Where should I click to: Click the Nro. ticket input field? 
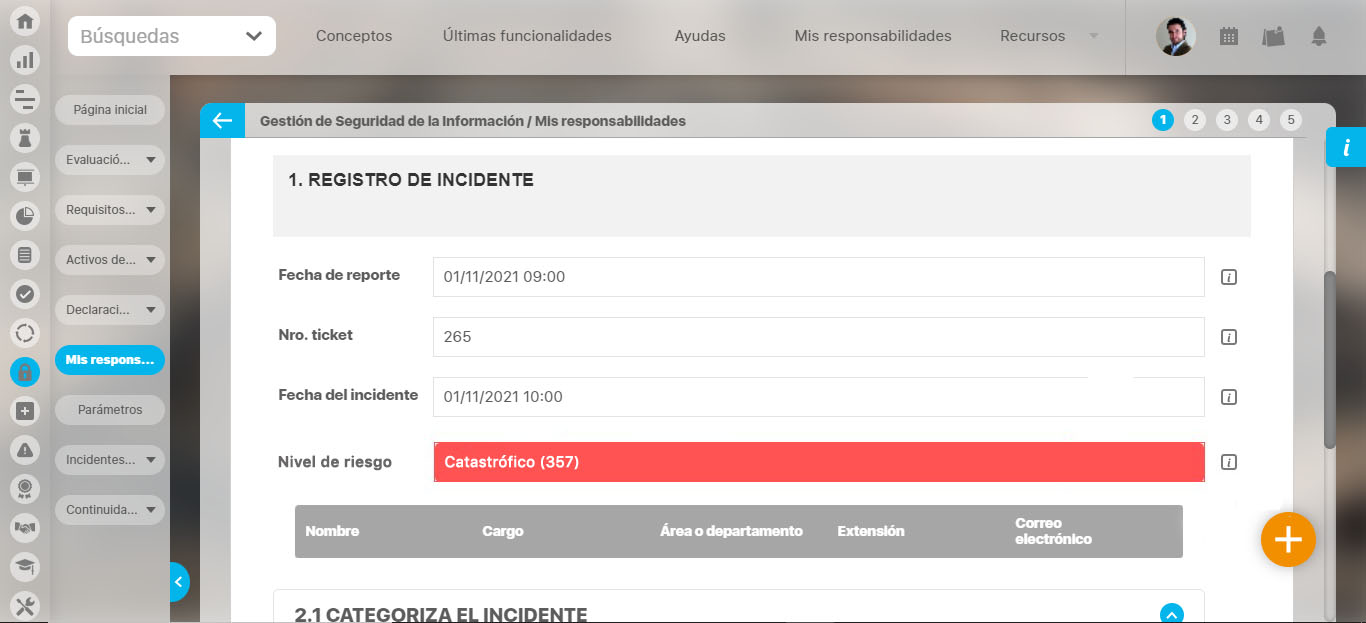[x=817, y=337]
